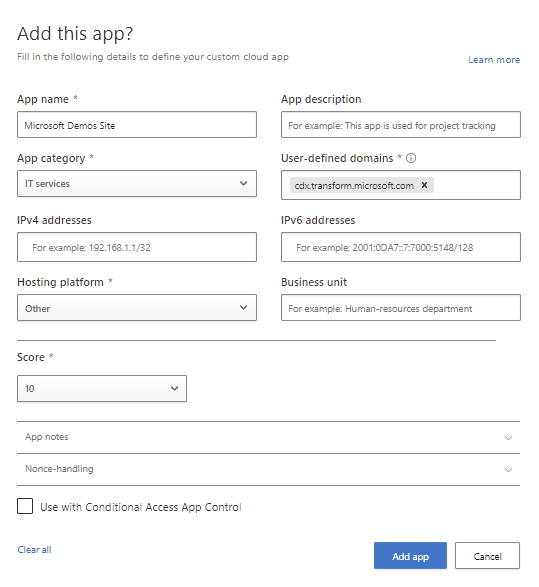Screen dimensions: 539x587
Task: Focus the App name input field
Action: (137, 124)
